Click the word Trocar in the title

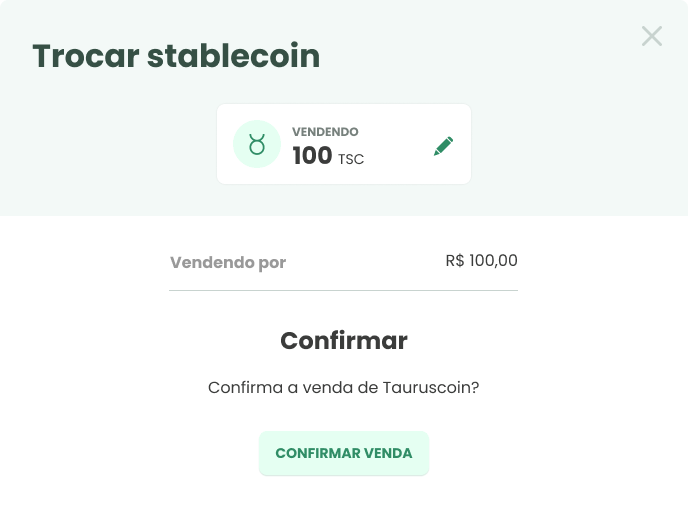click(x=86, y=56)
